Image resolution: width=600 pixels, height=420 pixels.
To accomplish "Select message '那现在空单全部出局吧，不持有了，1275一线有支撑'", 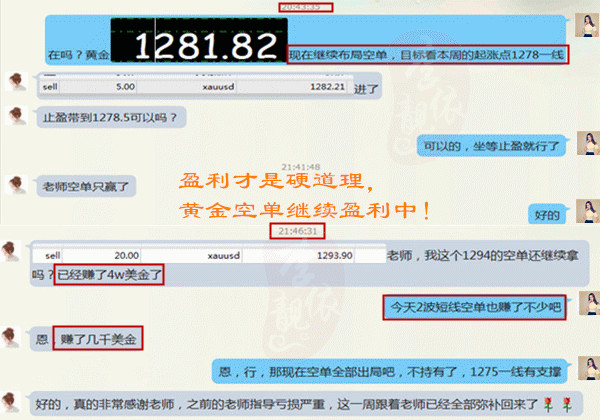I will point(390,371).
